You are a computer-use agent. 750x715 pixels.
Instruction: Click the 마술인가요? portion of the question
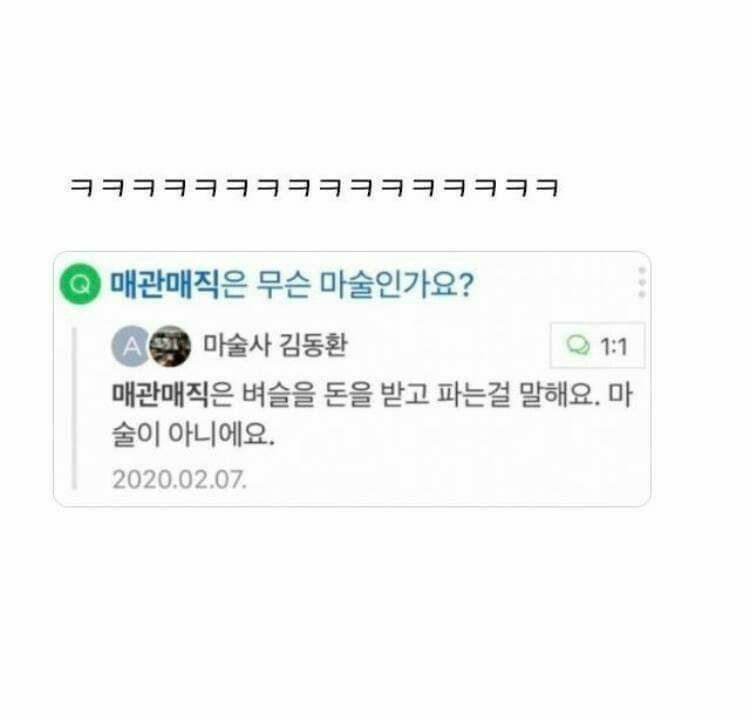click(x=397, y=284)
